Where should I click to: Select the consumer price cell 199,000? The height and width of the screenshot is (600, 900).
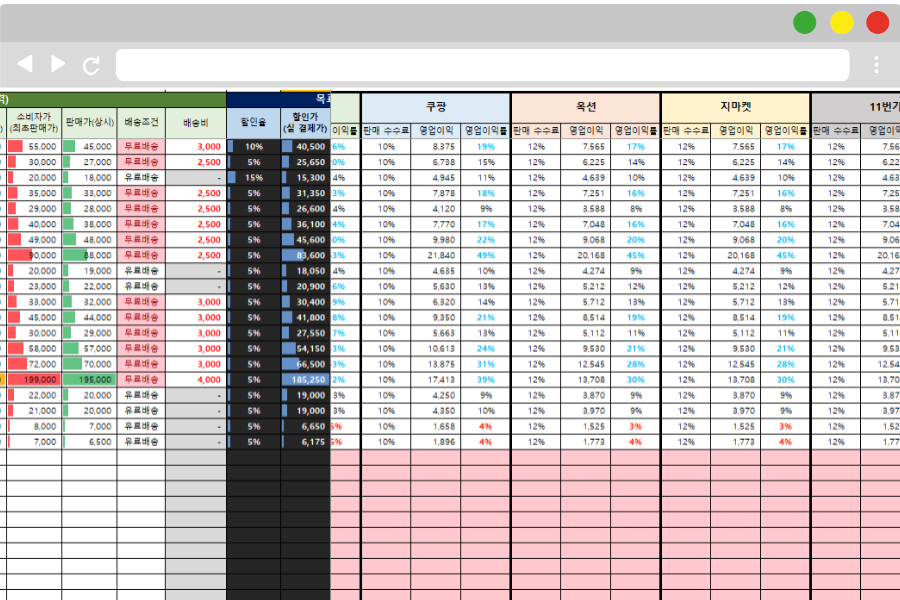(x=34, y=380)
